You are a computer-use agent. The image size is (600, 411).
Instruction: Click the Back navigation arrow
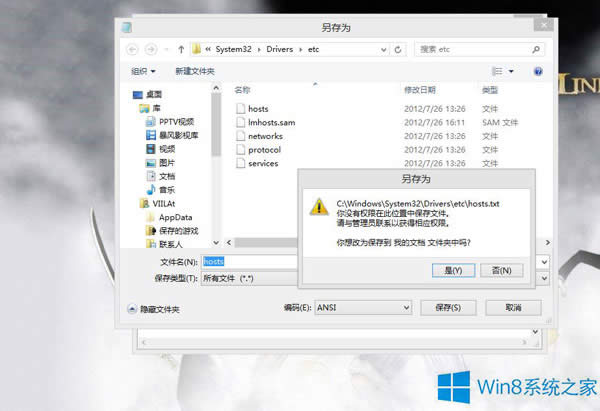coord(132,49)
